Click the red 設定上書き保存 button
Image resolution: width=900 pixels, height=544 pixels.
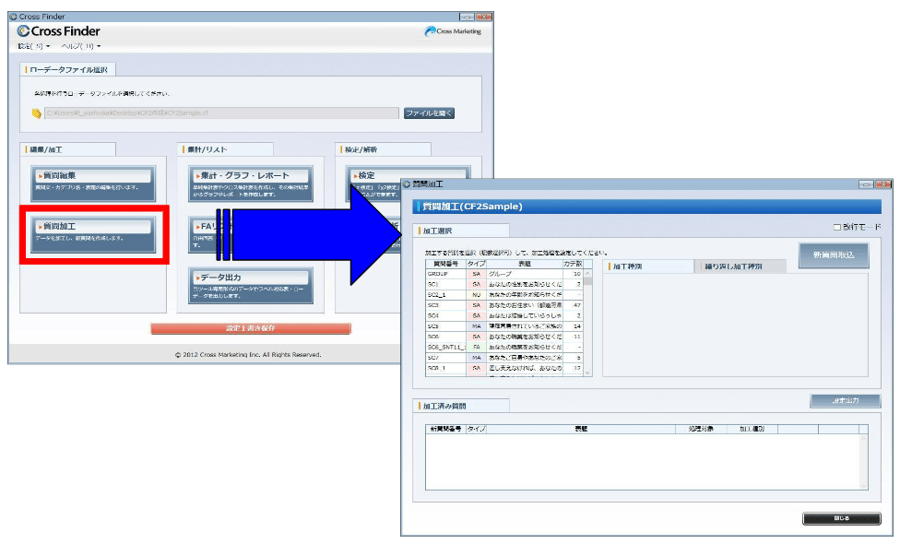(x=250, y=328)
